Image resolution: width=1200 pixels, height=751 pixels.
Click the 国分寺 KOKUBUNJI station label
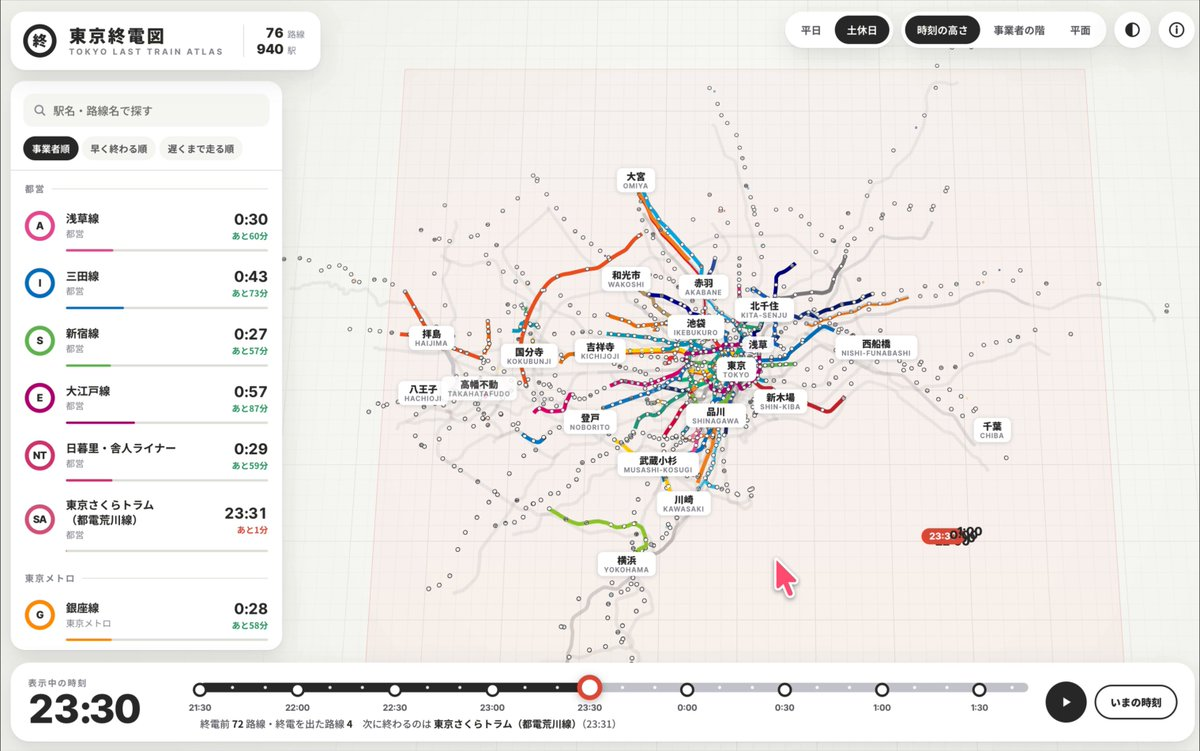(x=530, y=357)
